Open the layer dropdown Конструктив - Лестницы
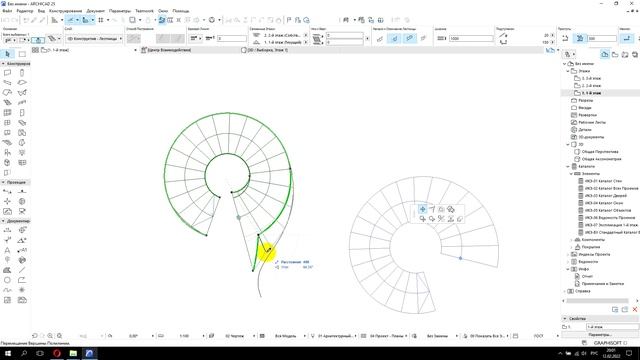Screen dimensions: 640x360 pyautogui.click(x=94, y=38)
